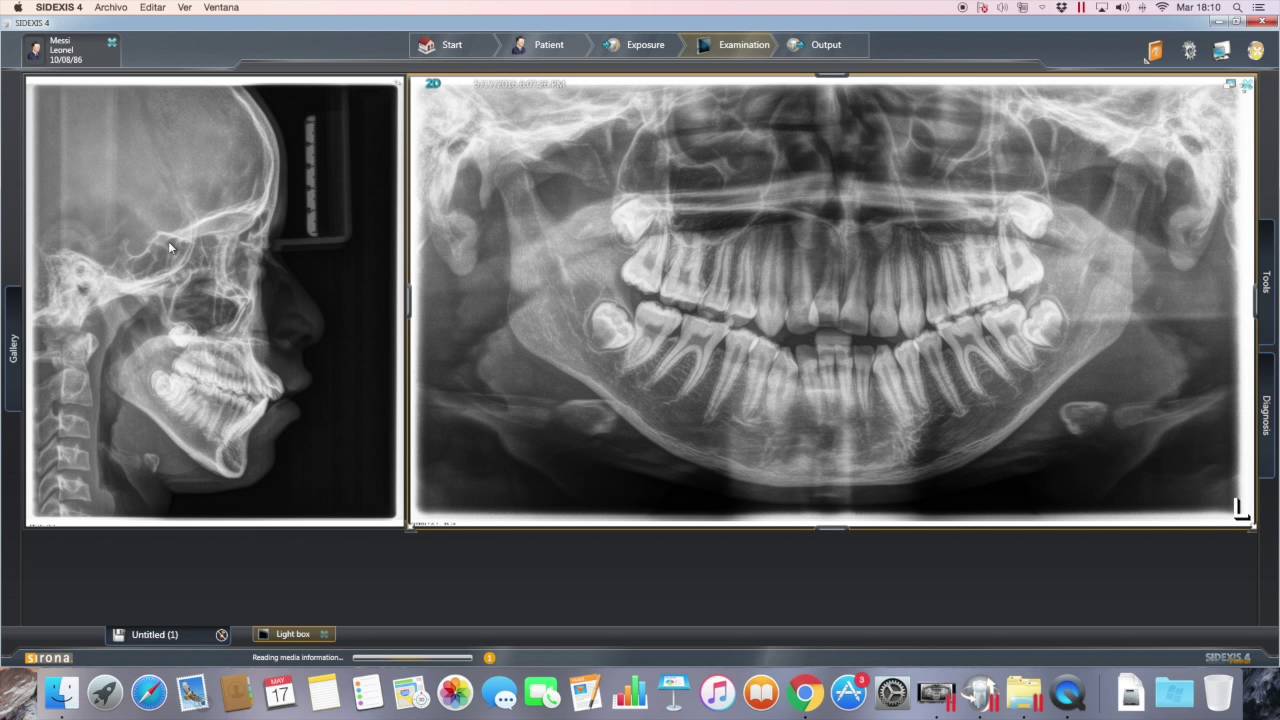Image resolution: width=1280 pixels, height=720 pixels.
Task: Open the Editar menu
Action: coord(153,7)
